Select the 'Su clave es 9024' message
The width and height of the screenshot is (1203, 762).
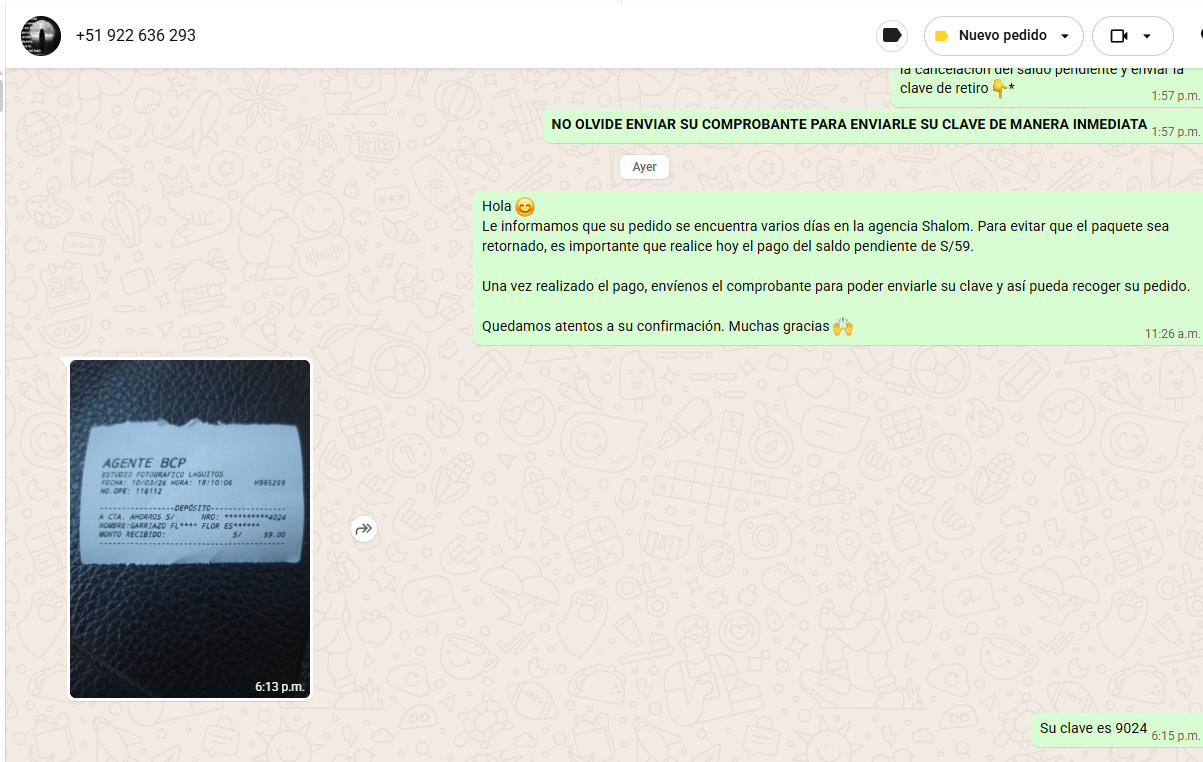(1093, 728)
